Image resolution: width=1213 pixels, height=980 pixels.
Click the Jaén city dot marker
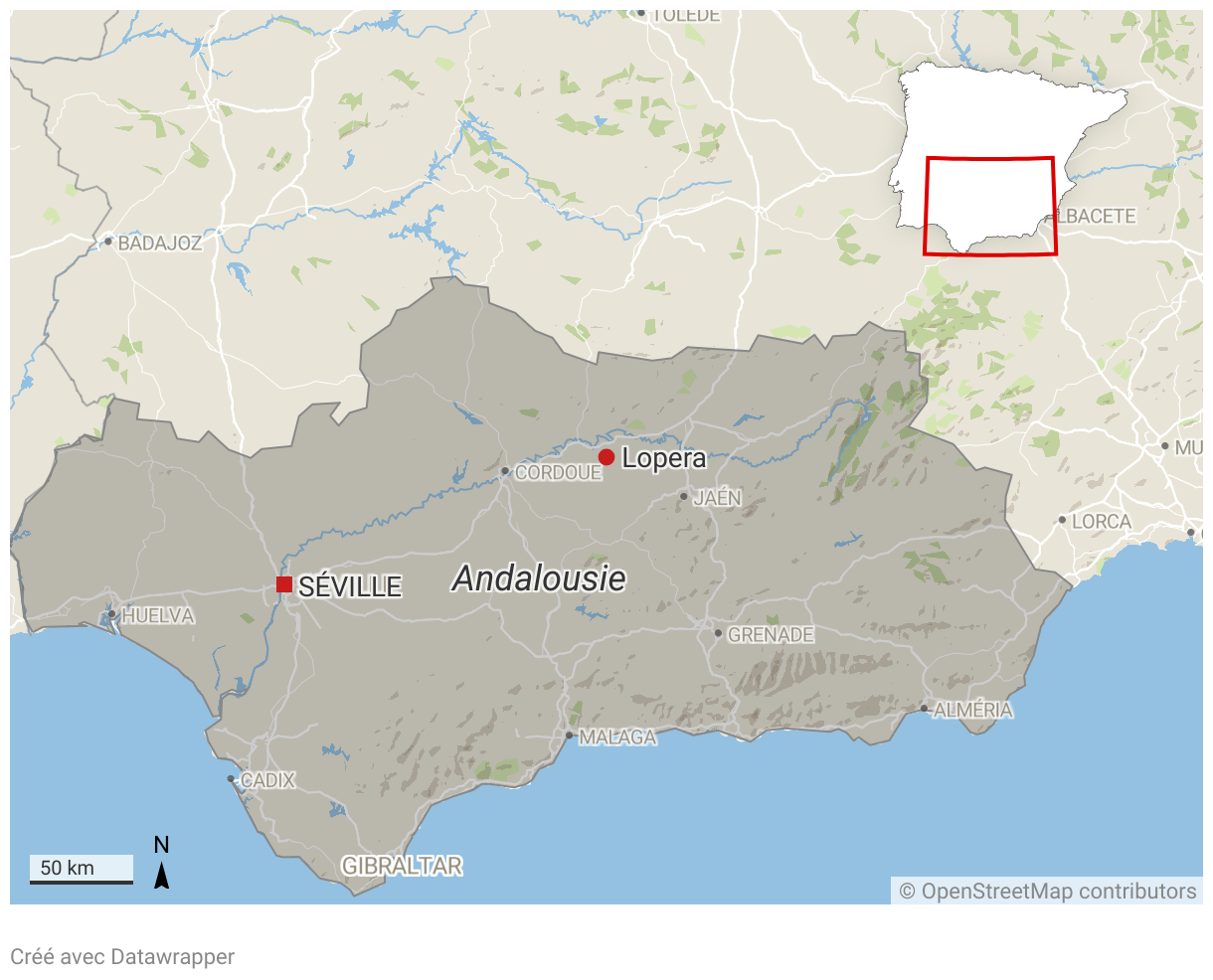point(684,496)
